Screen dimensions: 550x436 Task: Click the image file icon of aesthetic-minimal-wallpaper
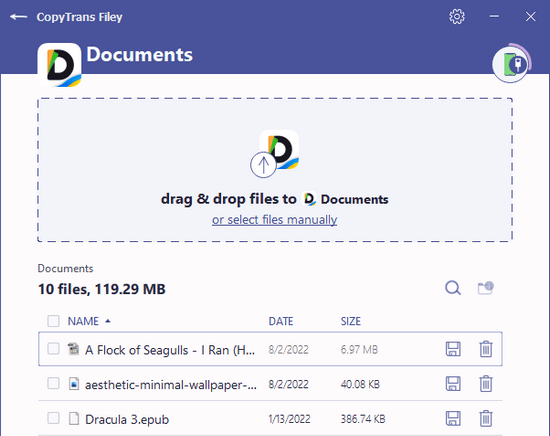tap(74, 383)
